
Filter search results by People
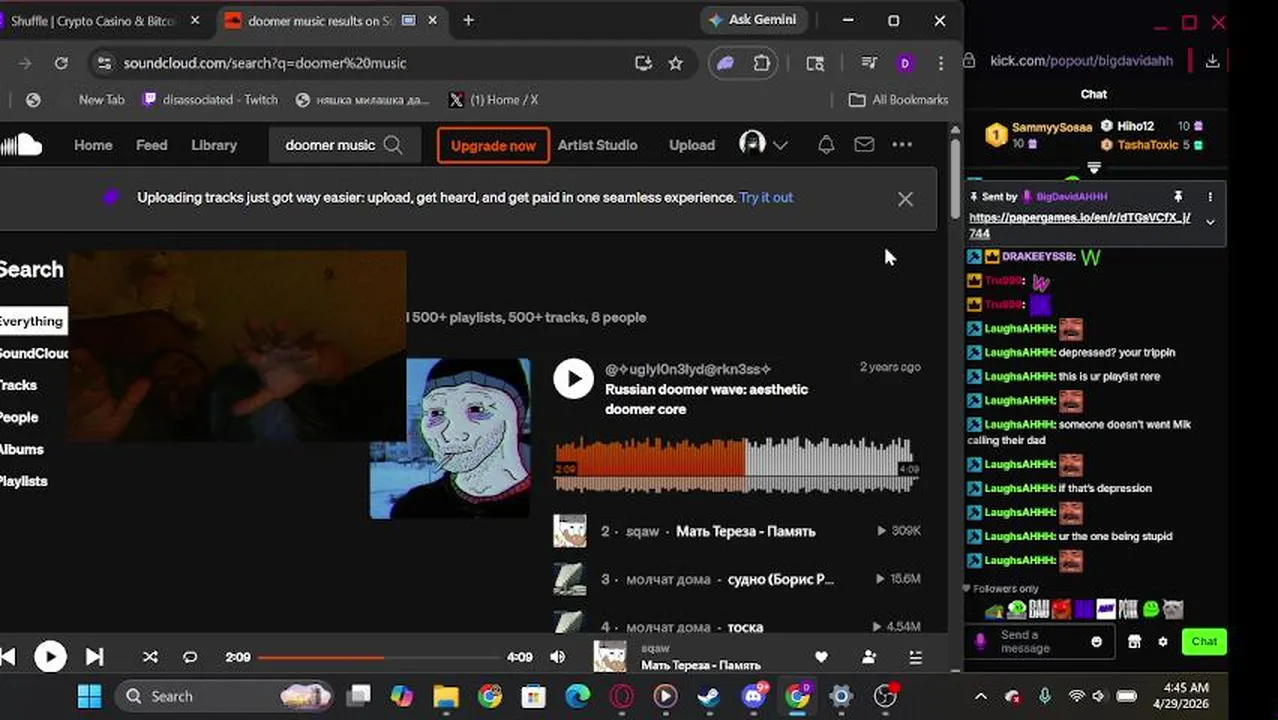(x=19, y=417)
